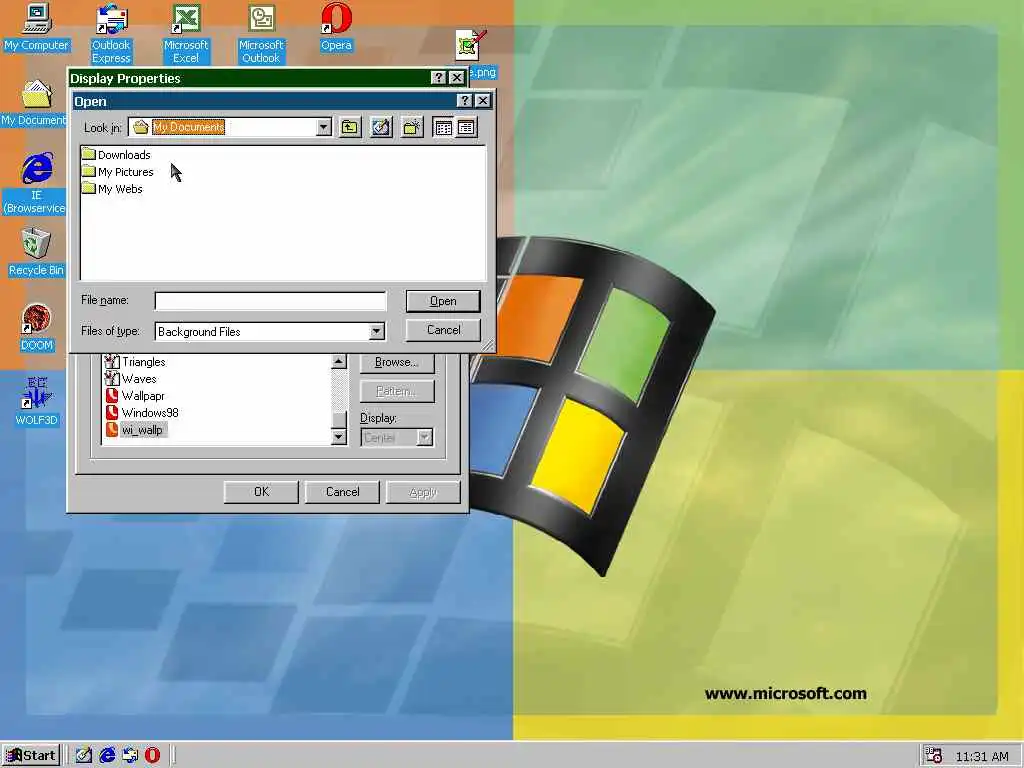Click Cancel in Display Properties

point(342,492)
